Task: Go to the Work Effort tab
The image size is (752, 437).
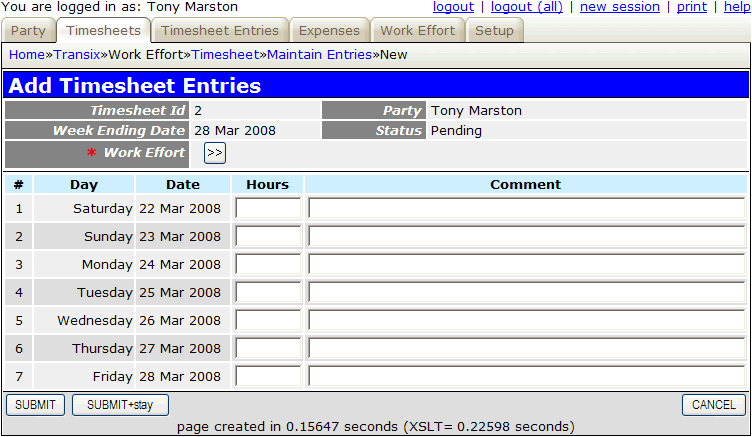Action: [417, 31]
